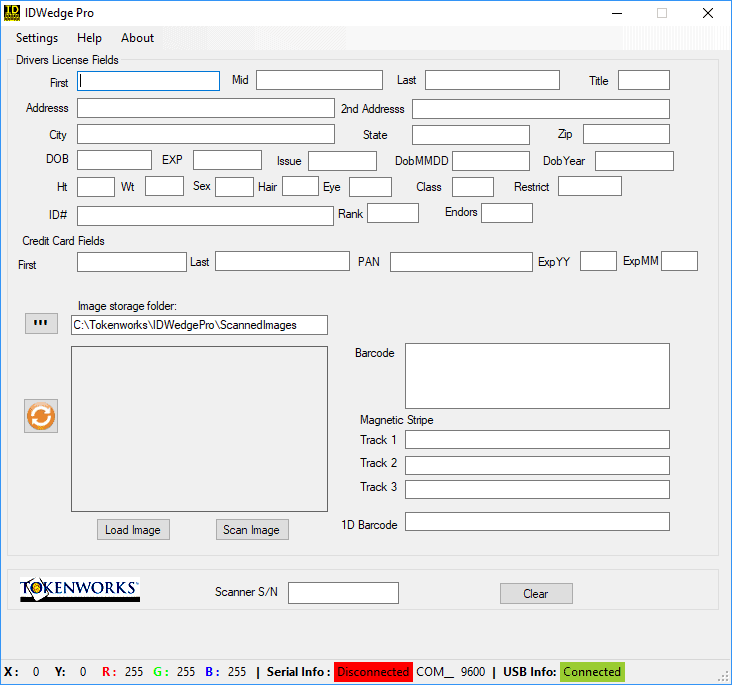Click the DobYear input field
This screenshot has width=732, height=685.
[x=634, y=161]
